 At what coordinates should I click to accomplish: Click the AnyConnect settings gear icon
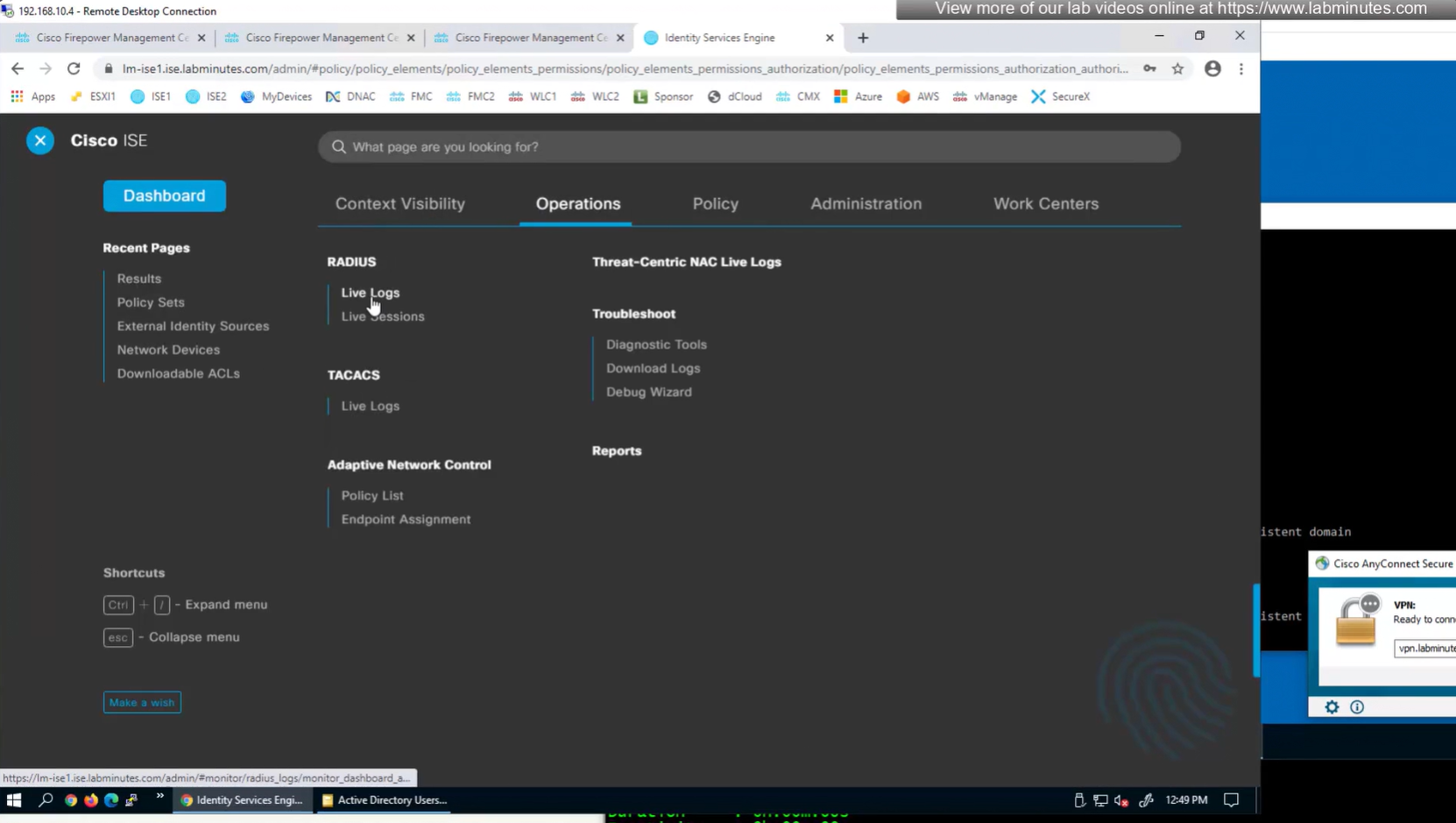pyautogui.click(x=1332, y=707)
